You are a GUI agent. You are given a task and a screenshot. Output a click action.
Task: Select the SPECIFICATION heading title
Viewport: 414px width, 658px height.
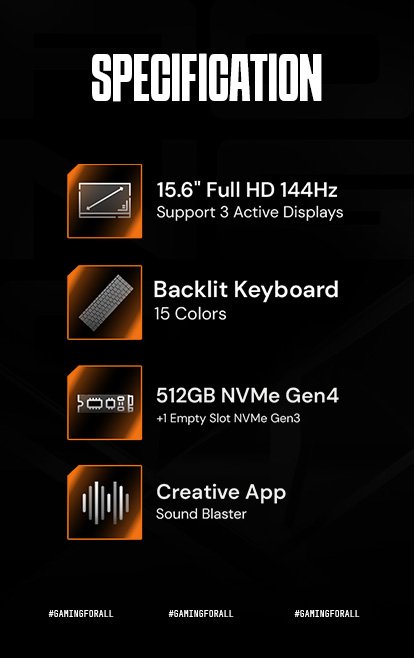click(207, 78)
